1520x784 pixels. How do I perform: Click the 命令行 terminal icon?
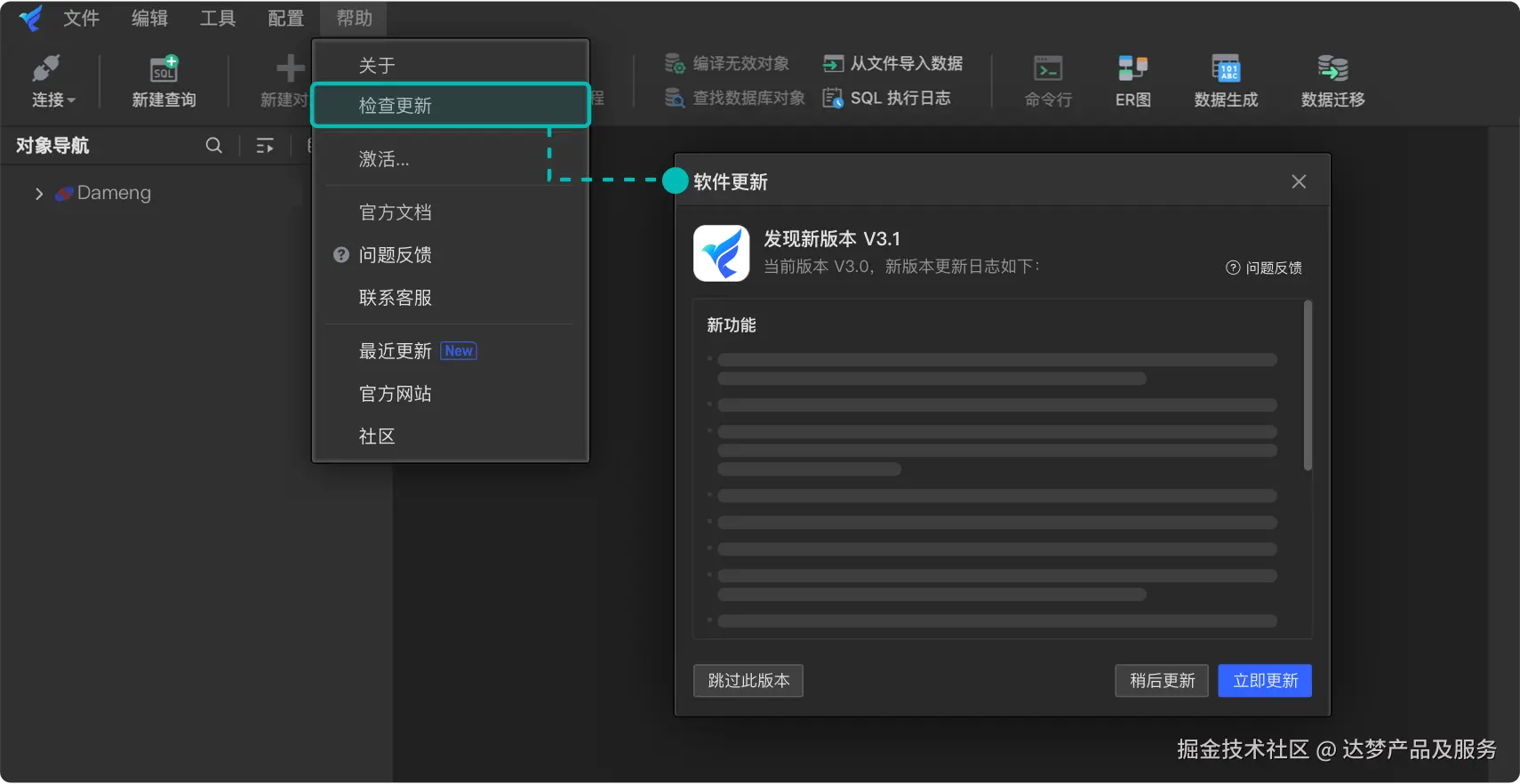1048,68
